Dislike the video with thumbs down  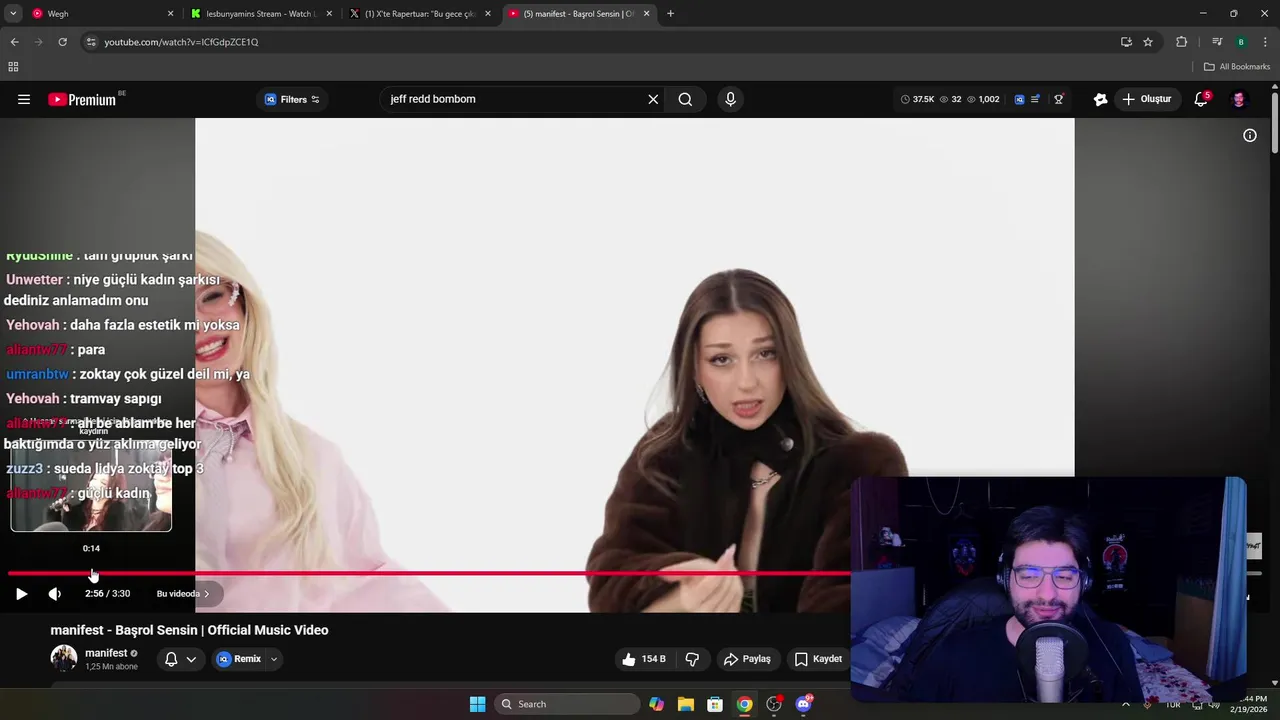[692, 659]
